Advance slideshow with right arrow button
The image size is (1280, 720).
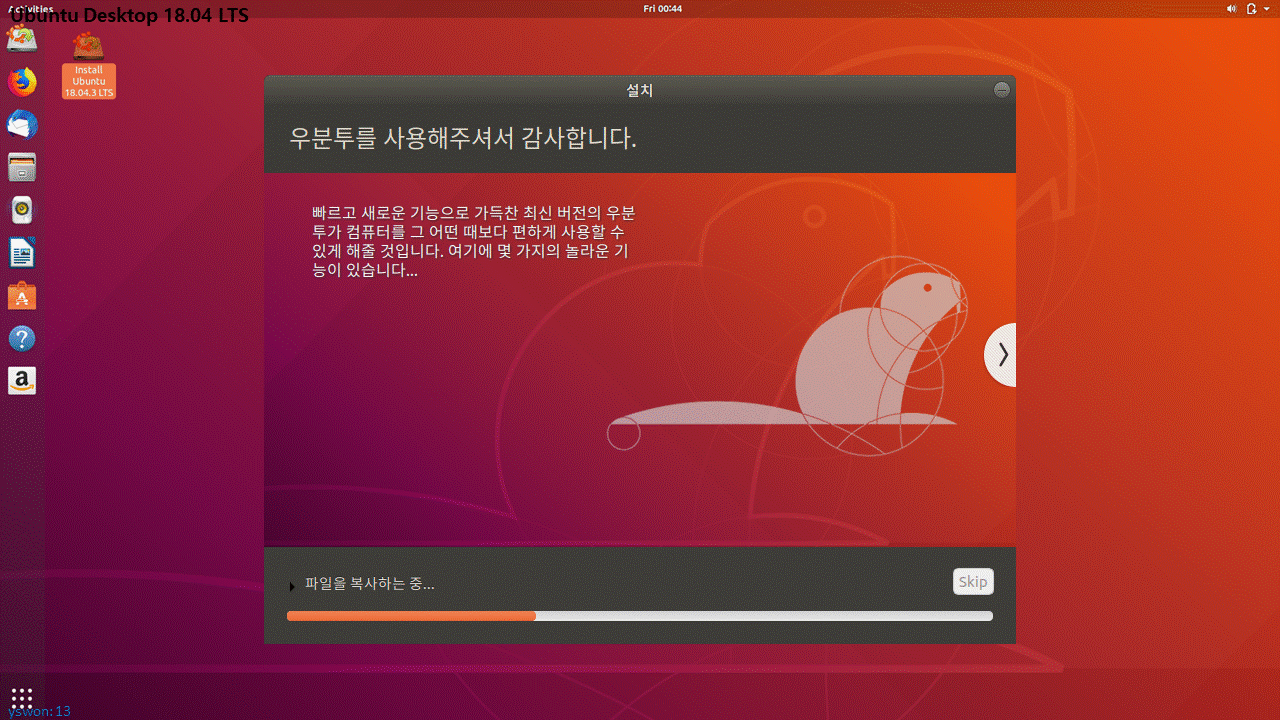click(x=1001, y=355)
